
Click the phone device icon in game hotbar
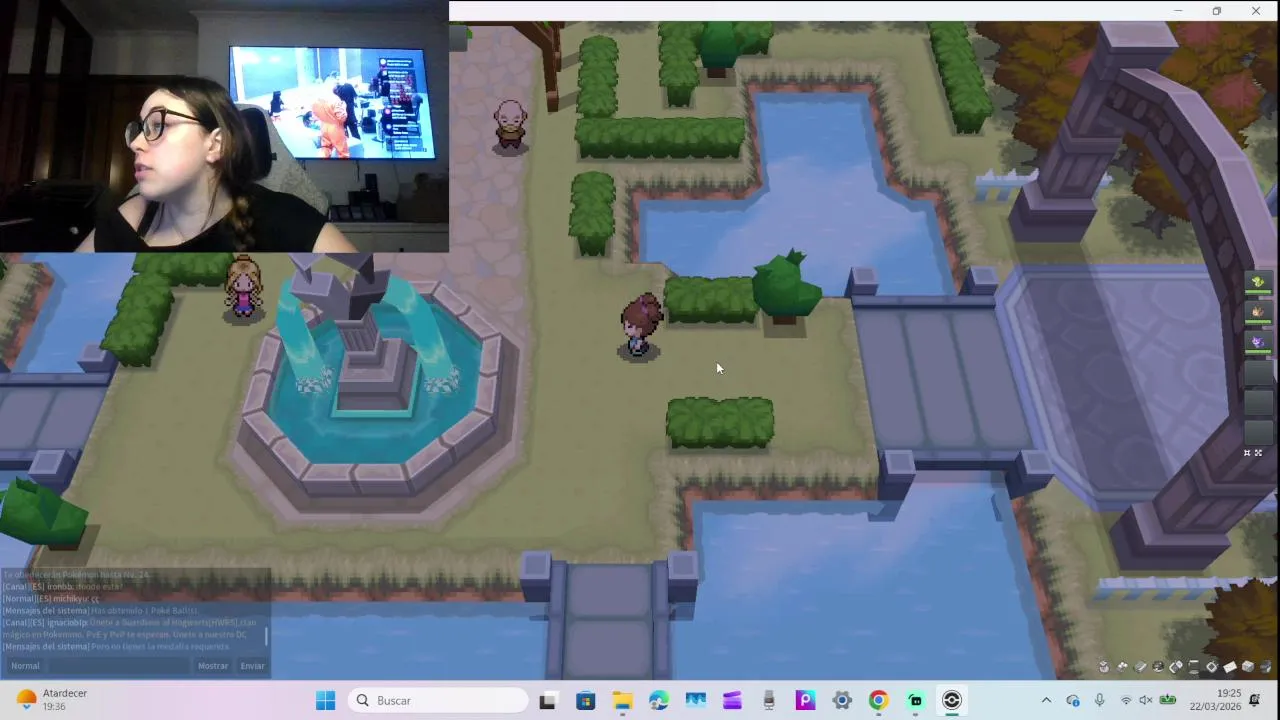(1176, 667)
